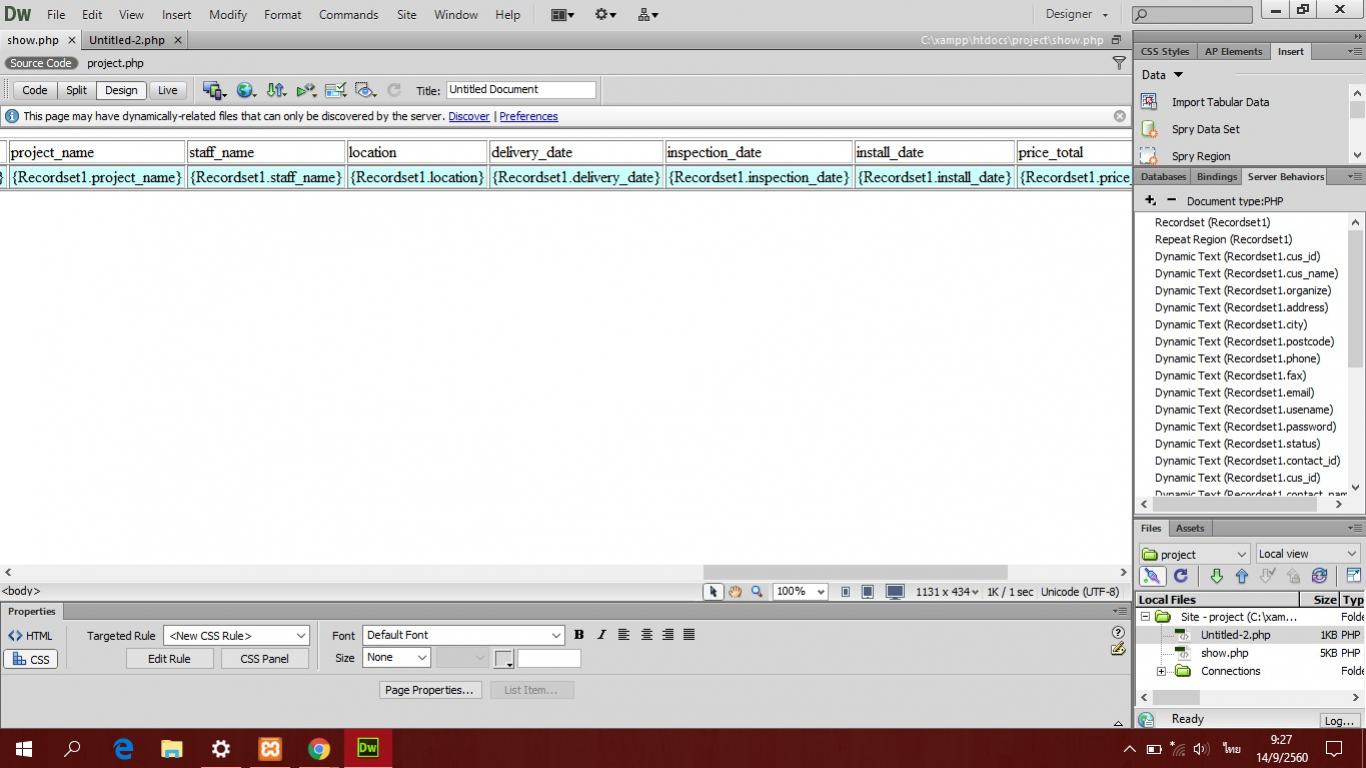Toggle Bold formatting in Properties

579,635
